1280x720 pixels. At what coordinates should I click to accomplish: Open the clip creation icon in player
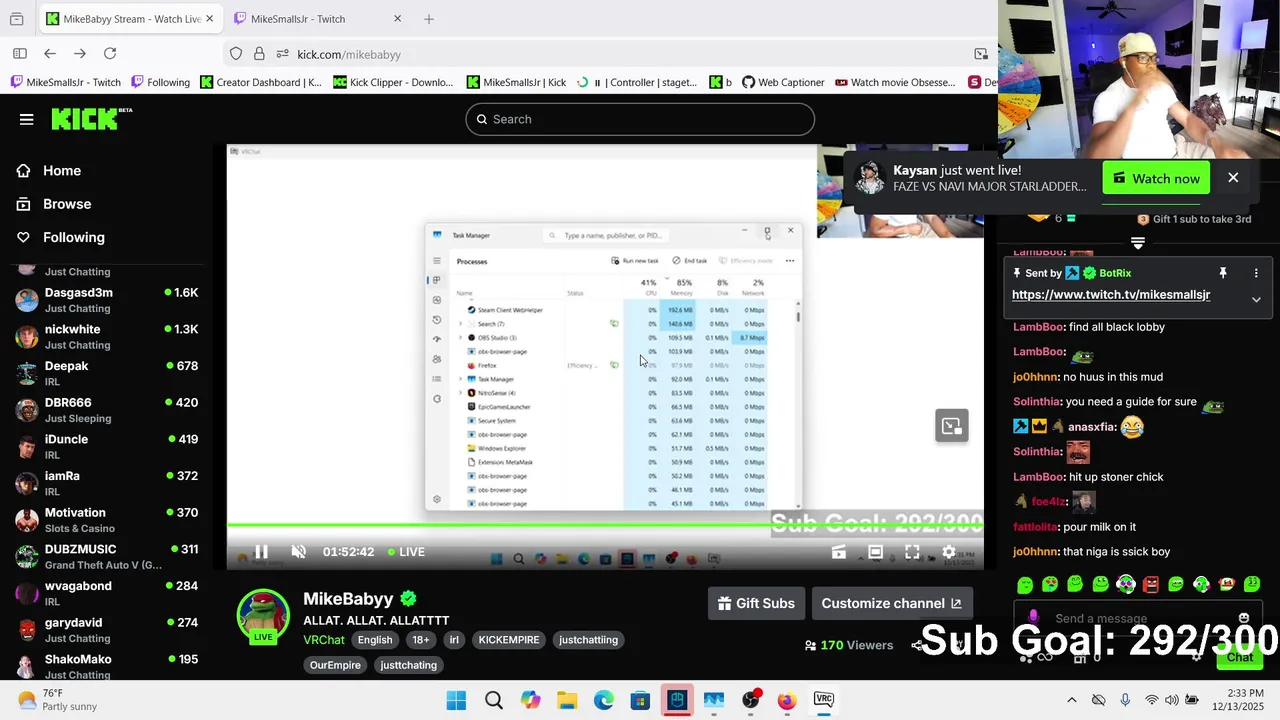click(839, 552)
